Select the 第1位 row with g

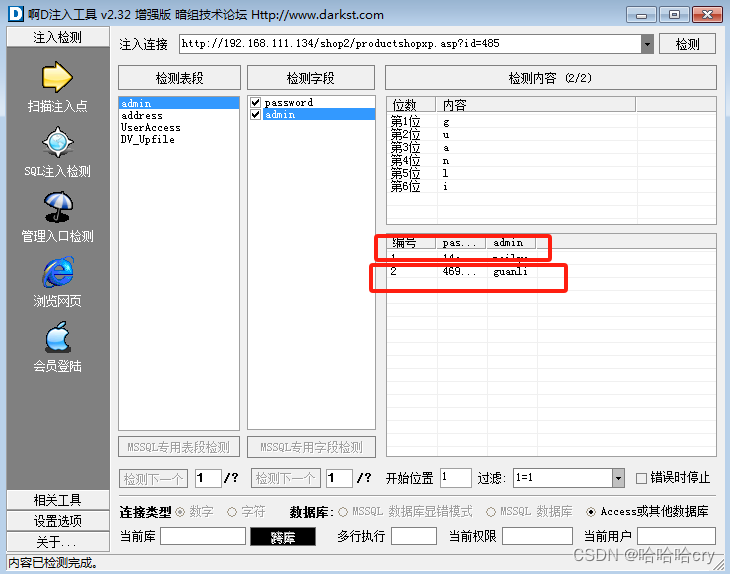click(x=551, y=122)
